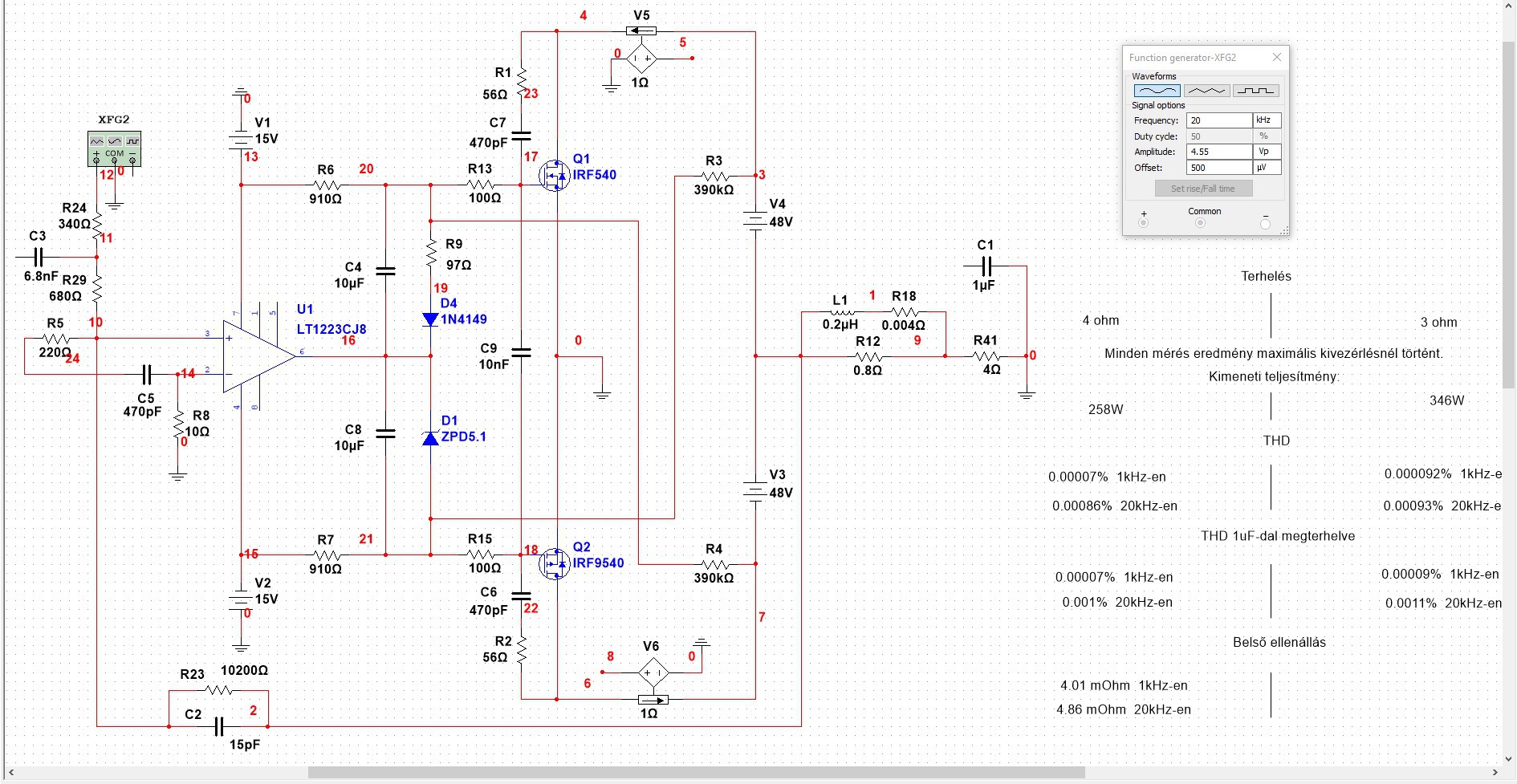Select the triangle waveform button
Screen dimensions: 1517x784
1206,91
